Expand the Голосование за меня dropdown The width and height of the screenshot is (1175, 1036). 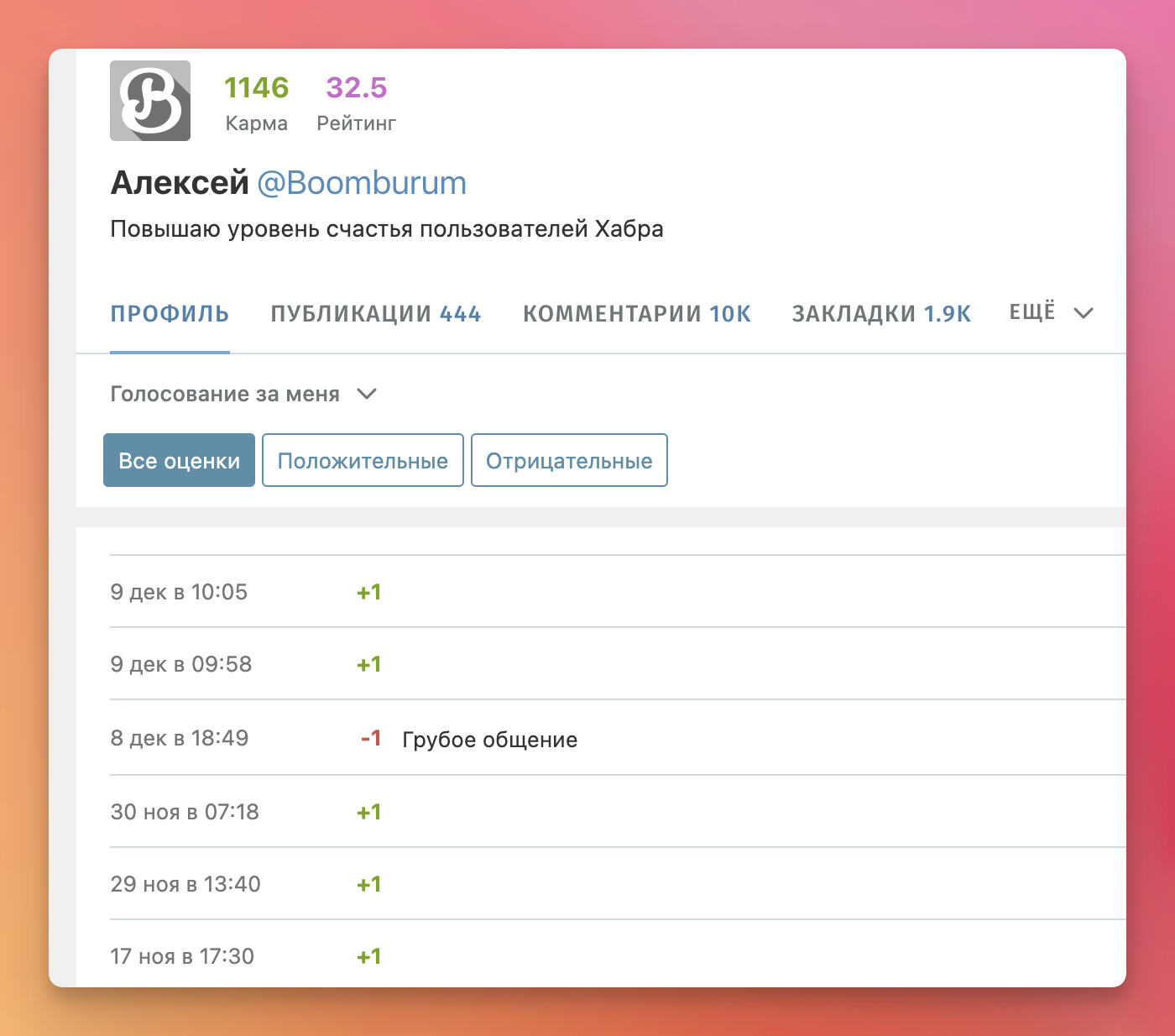(x=243, y=394)
